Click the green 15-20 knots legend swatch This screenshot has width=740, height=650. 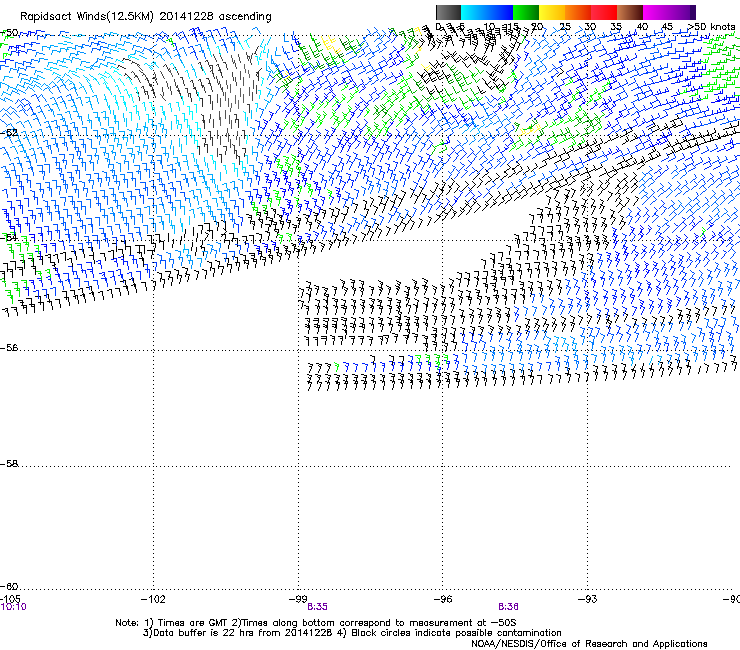[x=526, y=12]
